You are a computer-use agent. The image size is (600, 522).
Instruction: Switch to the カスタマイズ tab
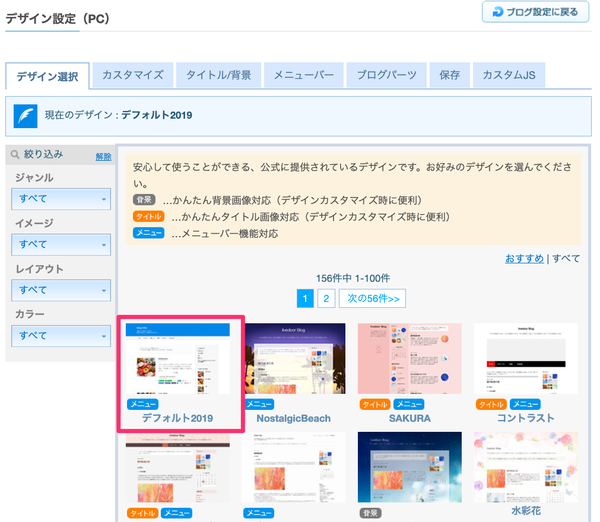pyautogui.click(x=133, y=75)
